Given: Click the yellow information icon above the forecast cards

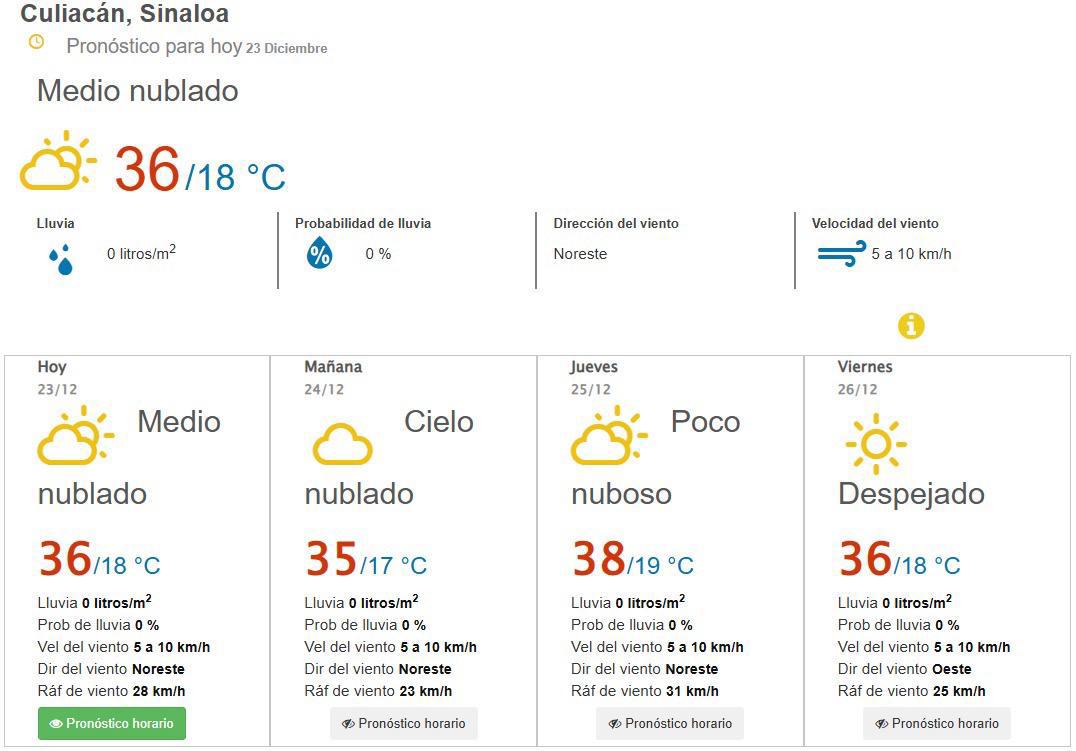Looking at the screenshot, I should click(x=911, y=326).
